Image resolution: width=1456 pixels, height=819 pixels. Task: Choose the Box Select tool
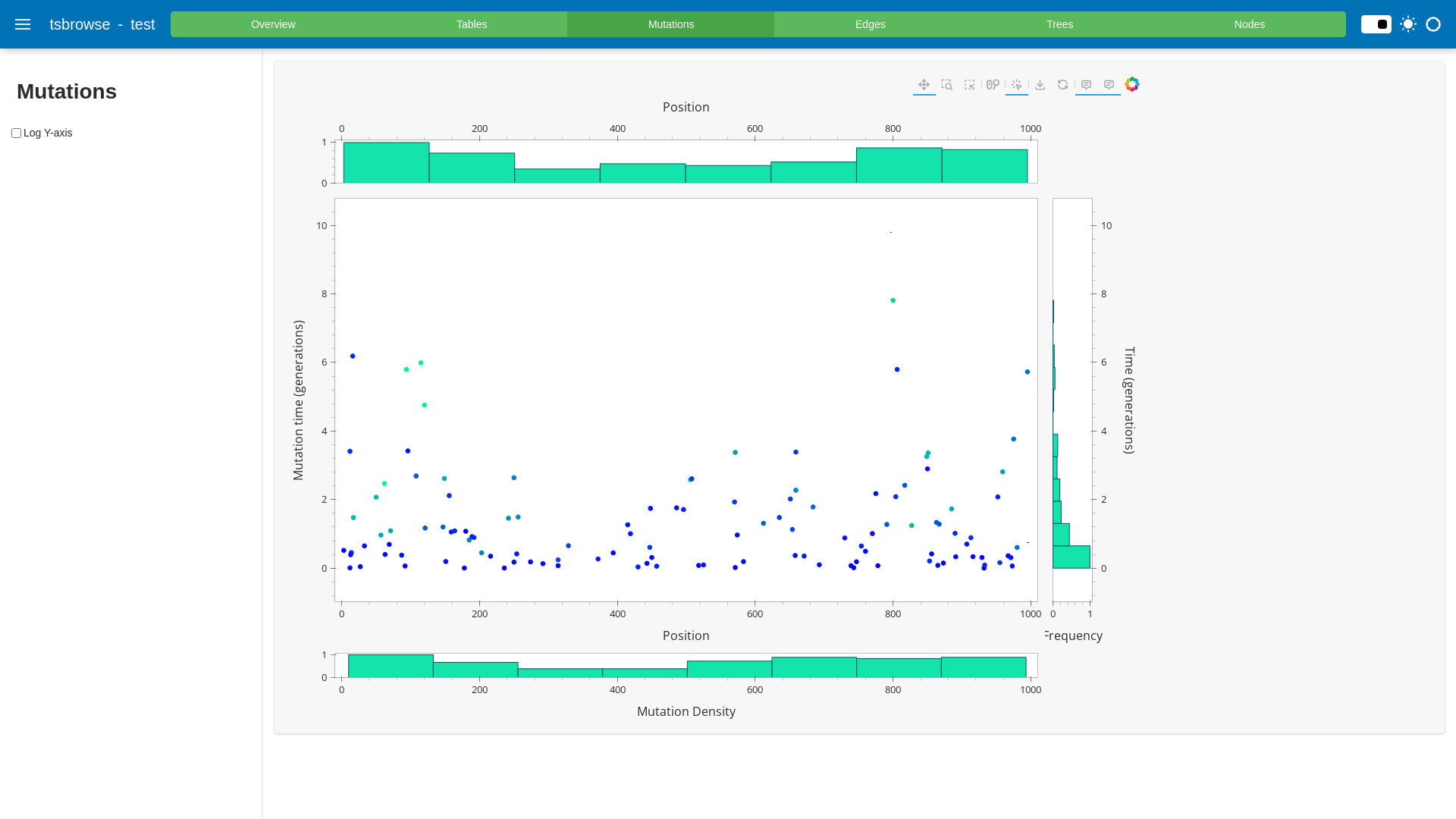click(969, 85)
